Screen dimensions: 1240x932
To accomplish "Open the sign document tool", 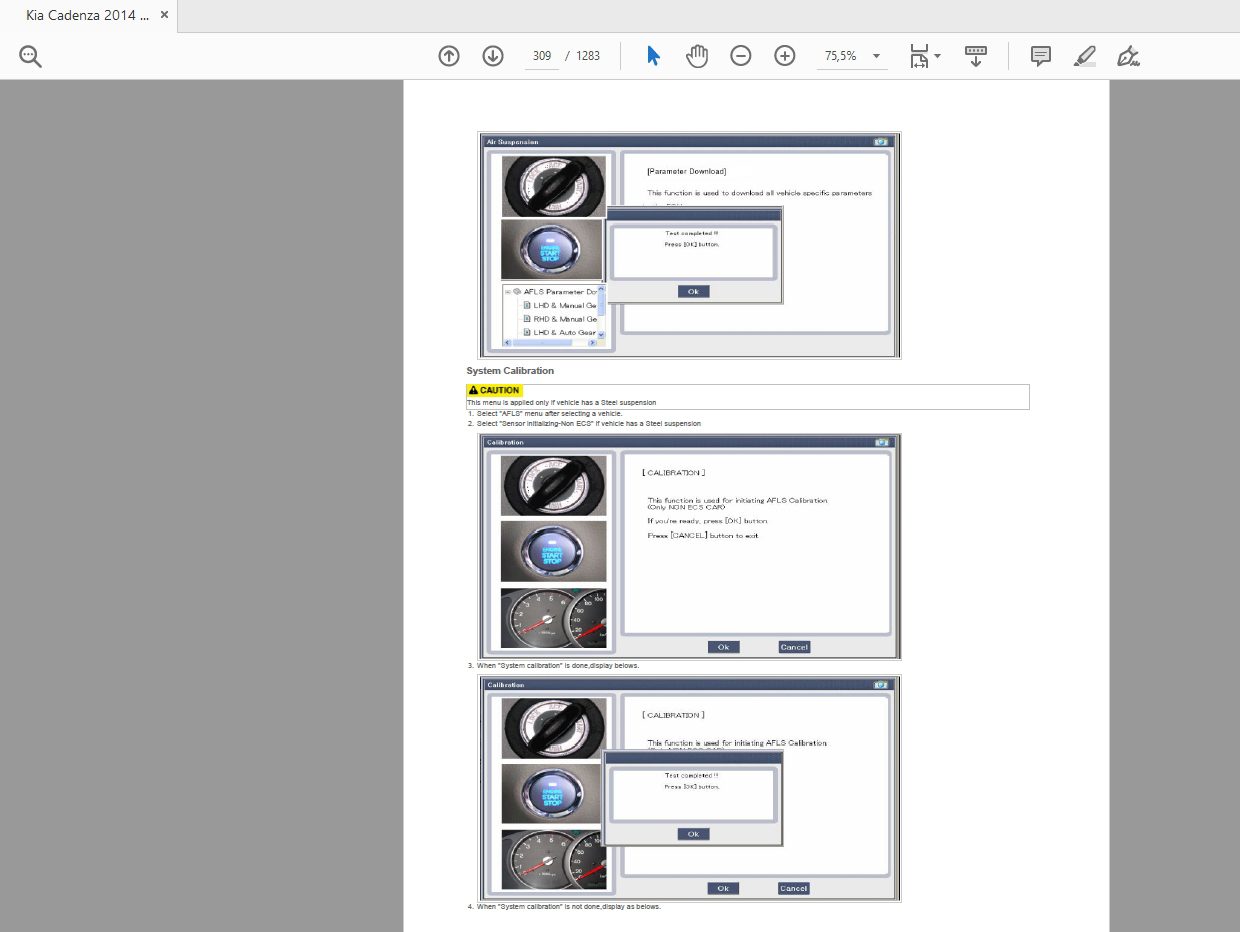I will pyautogui.click(x=1129, y=56).
